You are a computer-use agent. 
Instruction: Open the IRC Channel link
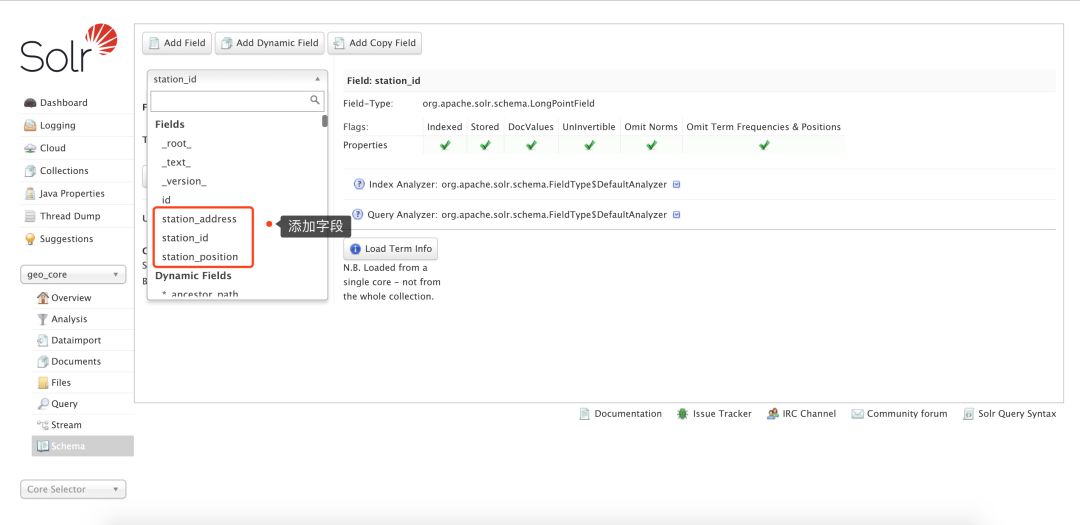coord(809,414)
